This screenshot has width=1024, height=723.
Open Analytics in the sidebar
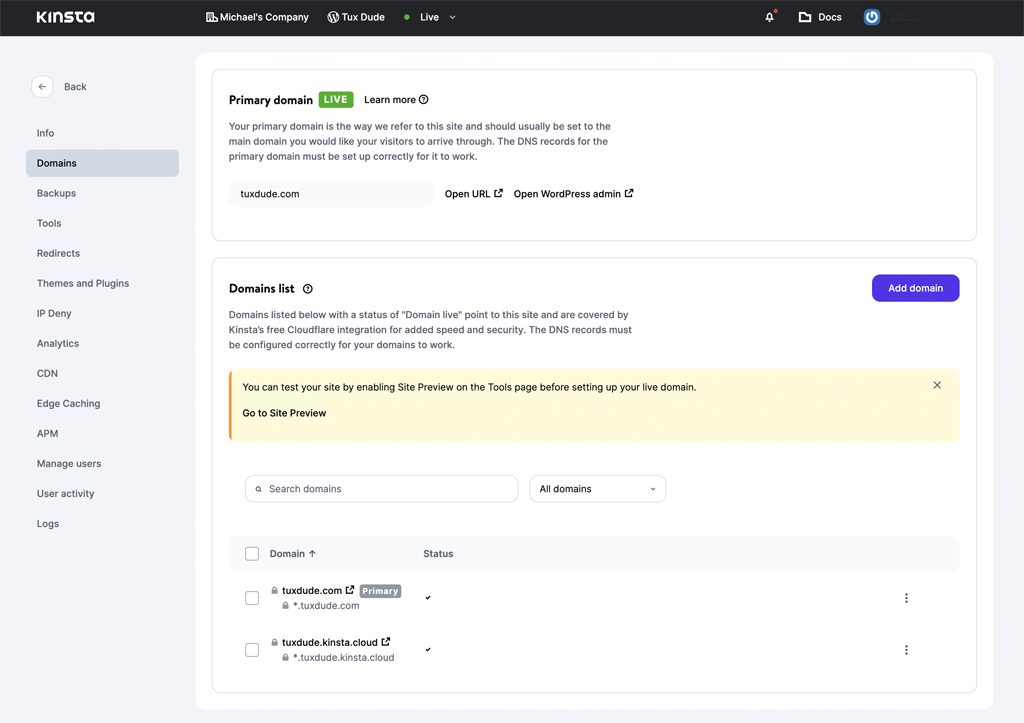[x=57, y=344]
